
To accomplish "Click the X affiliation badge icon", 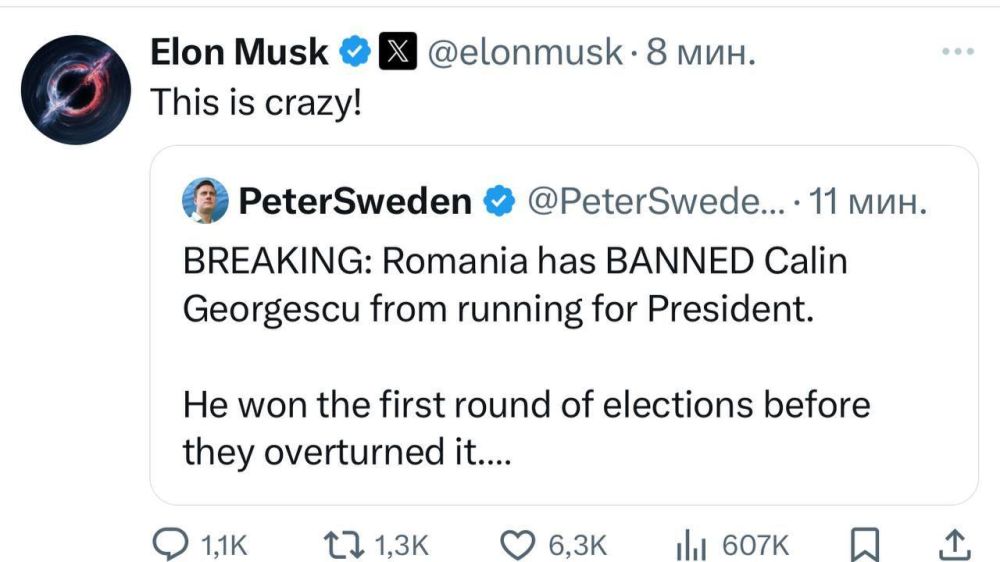I will 394,52.
